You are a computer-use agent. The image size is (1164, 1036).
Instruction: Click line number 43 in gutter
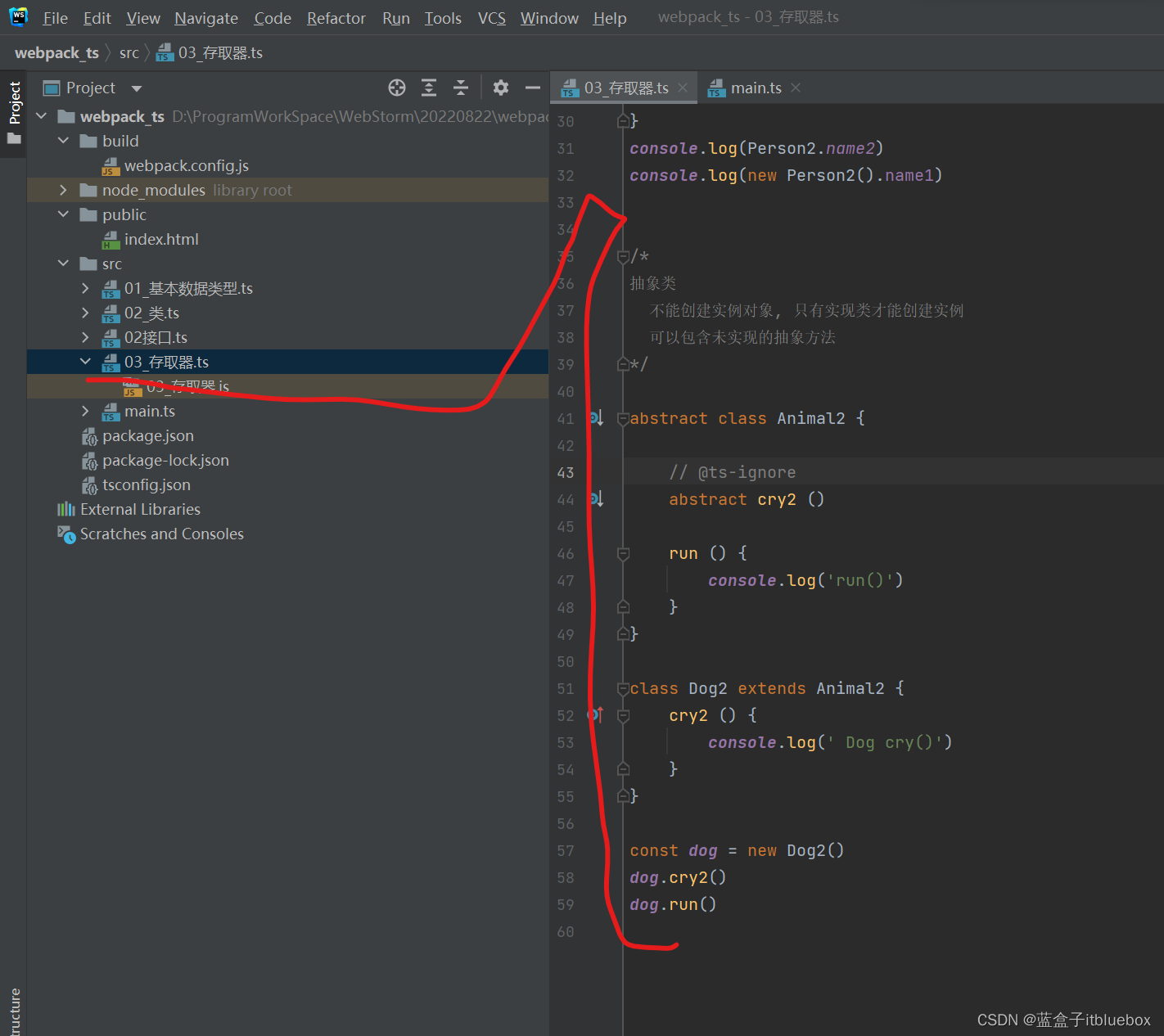coord(566,472)
